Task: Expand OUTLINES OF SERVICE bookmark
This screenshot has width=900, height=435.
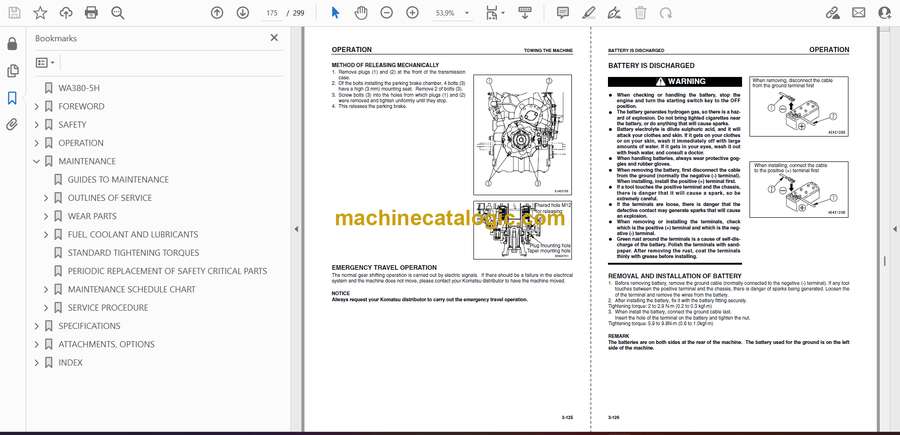Action: point(46,198)
